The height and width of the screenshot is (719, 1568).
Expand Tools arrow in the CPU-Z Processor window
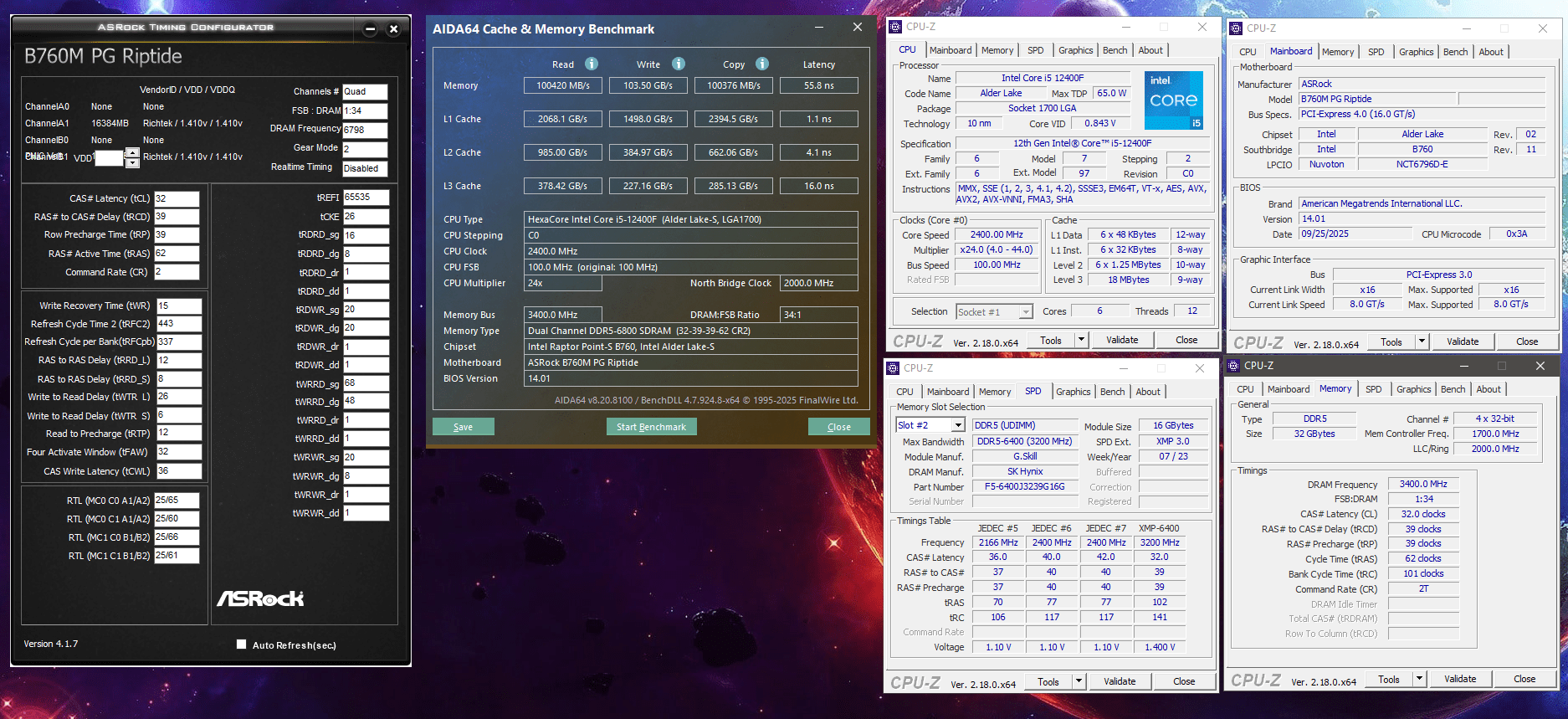click(1081, 340)
